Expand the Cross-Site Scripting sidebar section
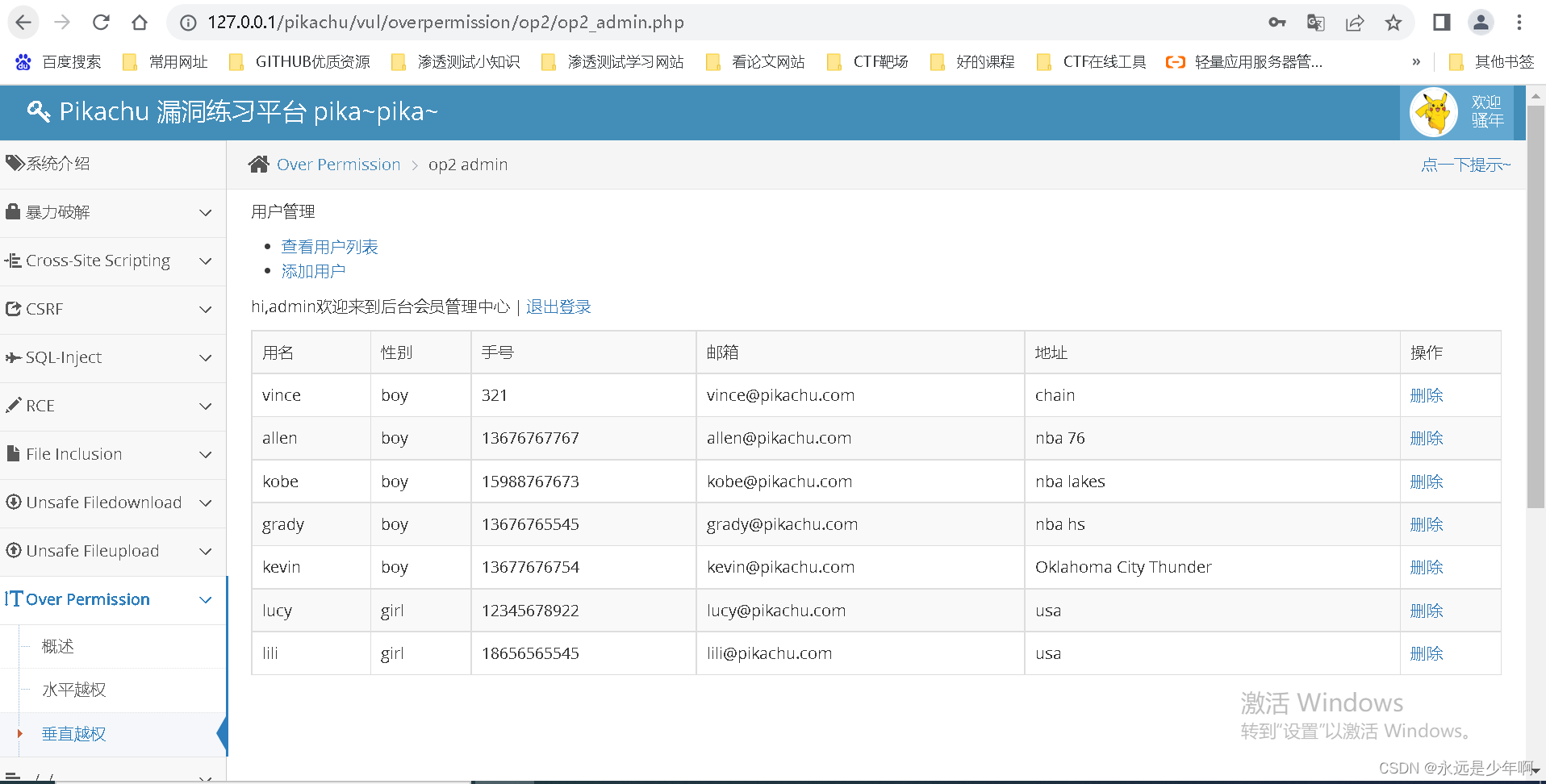Screen dimensions: 1546x784 click(x=113, y=261)
